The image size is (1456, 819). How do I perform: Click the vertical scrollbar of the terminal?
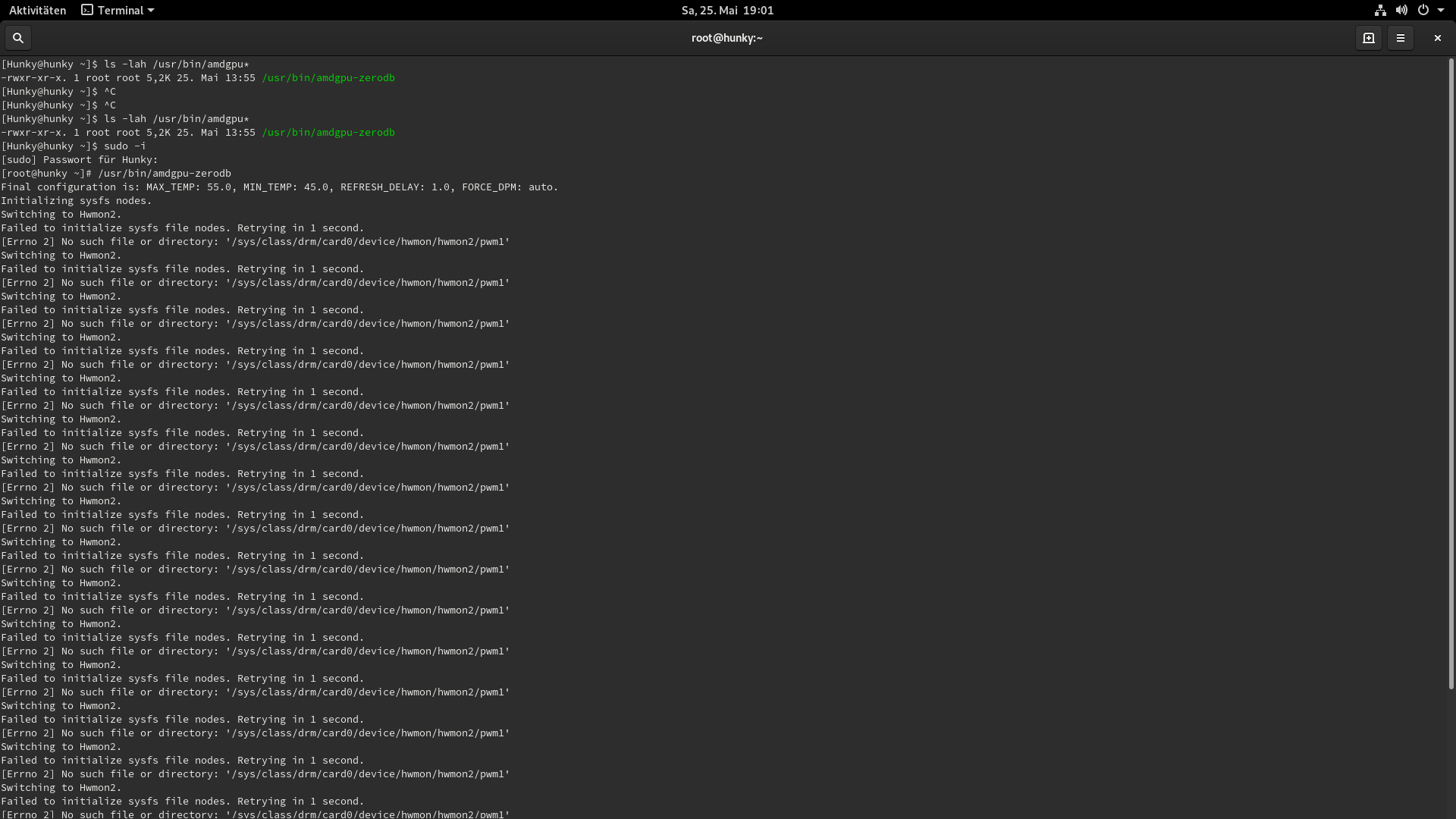[1451, 372]
